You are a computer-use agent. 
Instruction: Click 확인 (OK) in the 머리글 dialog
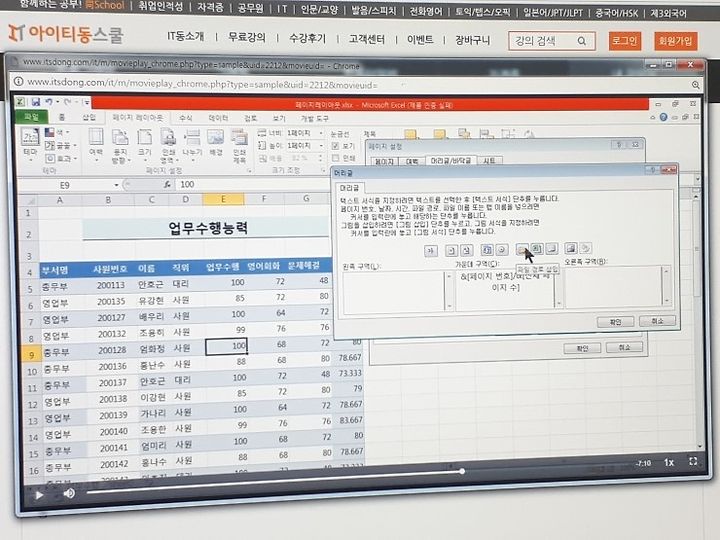[x=615, y=321]
